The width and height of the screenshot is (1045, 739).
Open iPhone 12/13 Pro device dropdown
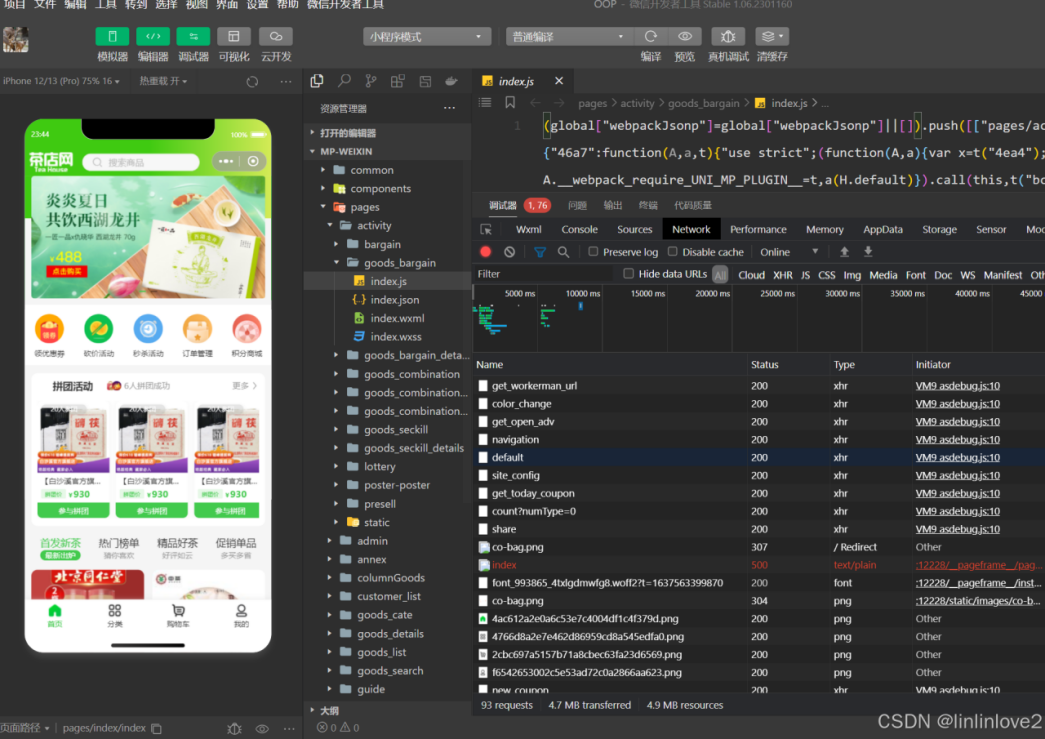[61, 81]
